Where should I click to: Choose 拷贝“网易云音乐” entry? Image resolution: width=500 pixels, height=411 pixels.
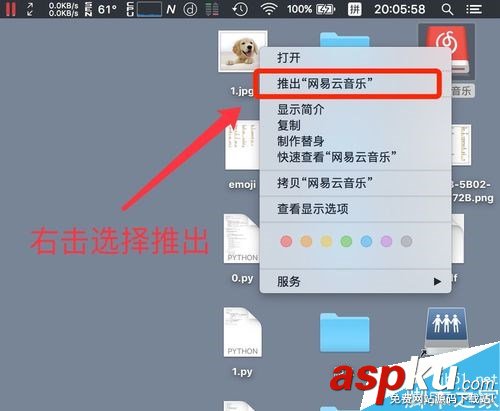pos(355,183)
